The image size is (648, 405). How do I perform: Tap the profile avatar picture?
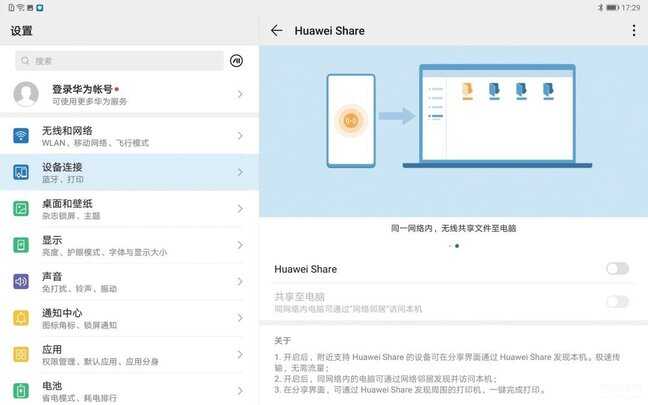pyautogui.click(x=26, y=94)
